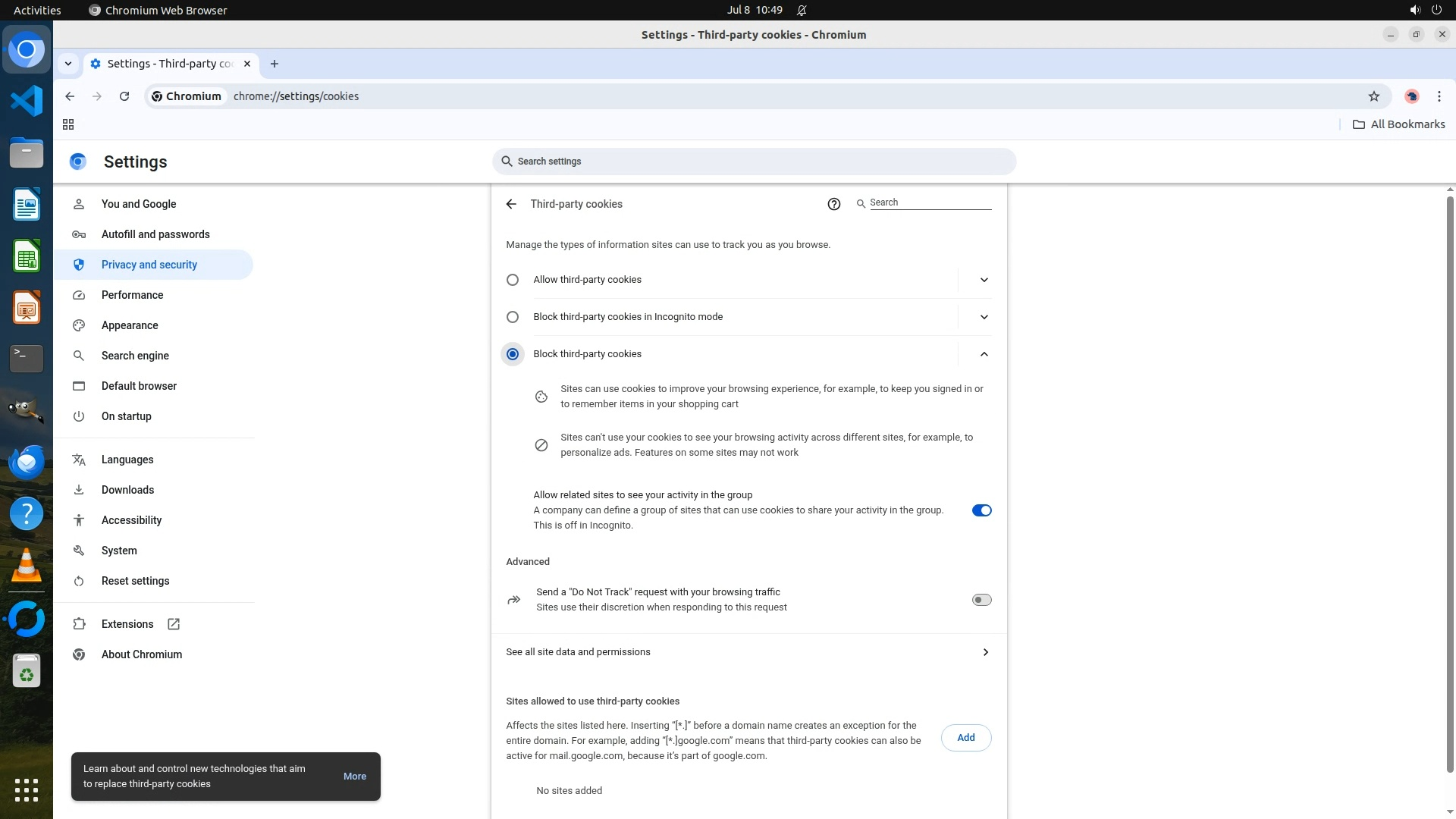Open the Appearance settings section
The width and height of the screenshot is (1456, 819).
130,325
